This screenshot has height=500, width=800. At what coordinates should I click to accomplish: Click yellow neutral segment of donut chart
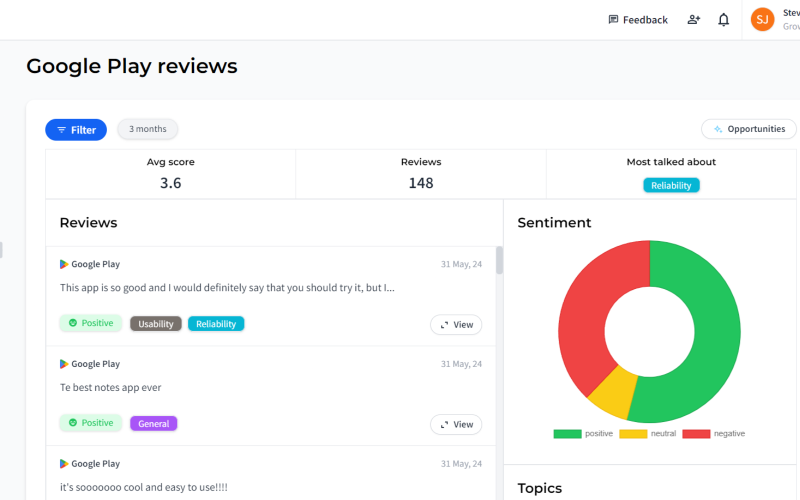click(615, 392)
